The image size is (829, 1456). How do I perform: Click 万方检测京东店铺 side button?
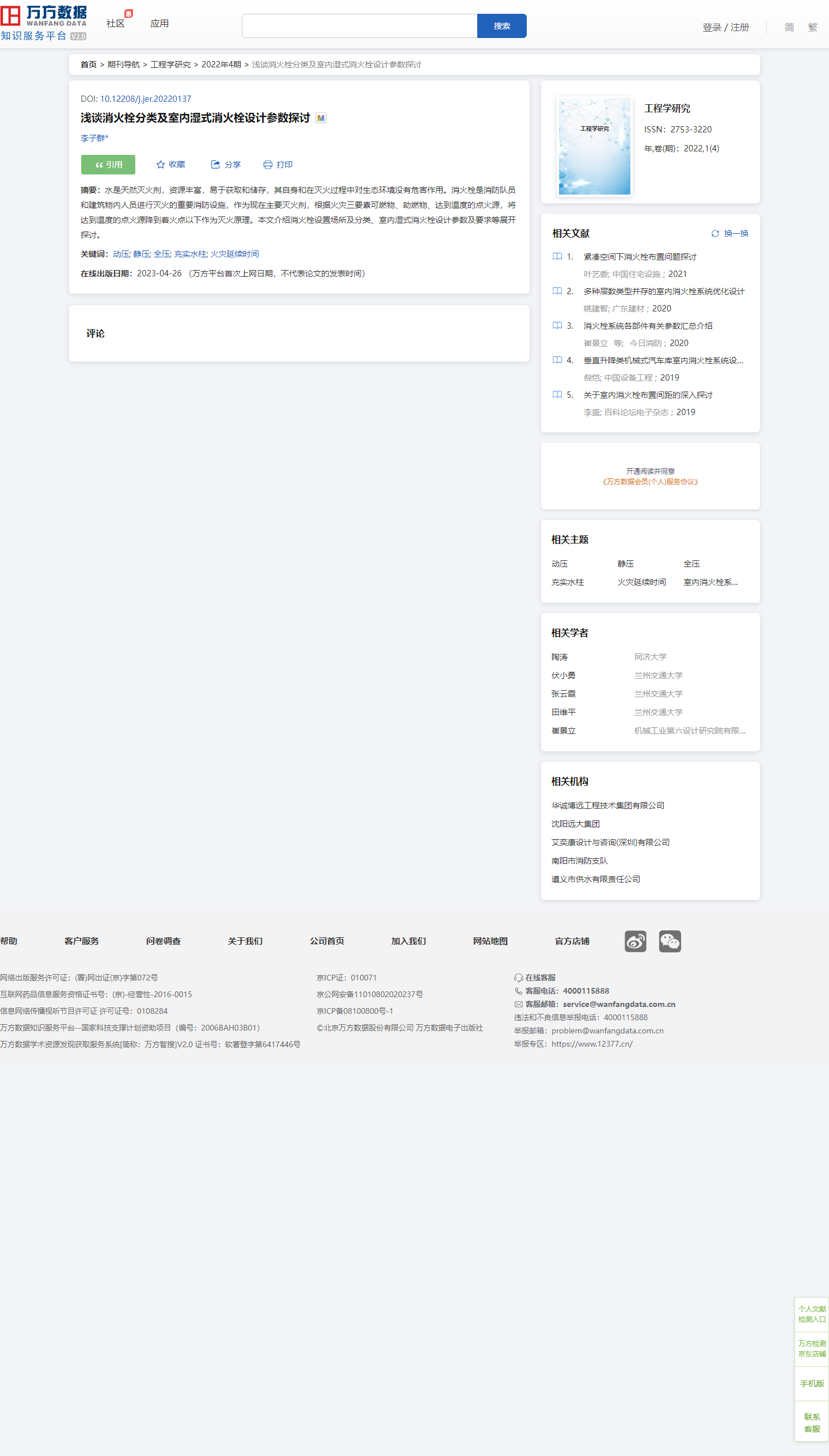tap(812, 1349)
